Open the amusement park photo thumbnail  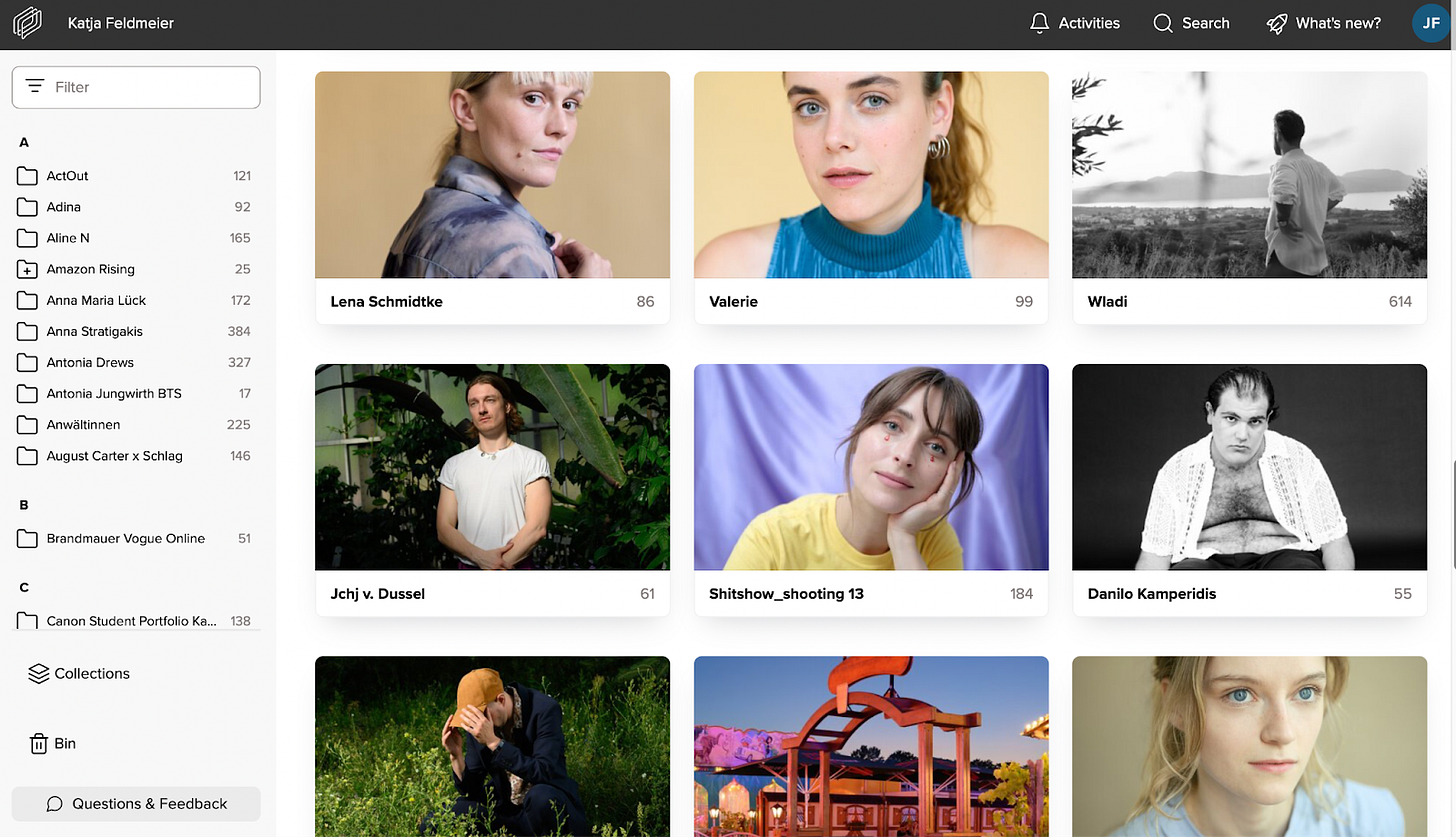point(871,746)
